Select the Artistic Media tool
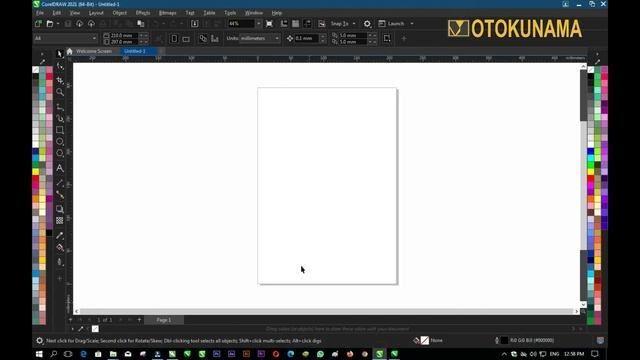This screenshot has width=640, height=360. (60, 119)
